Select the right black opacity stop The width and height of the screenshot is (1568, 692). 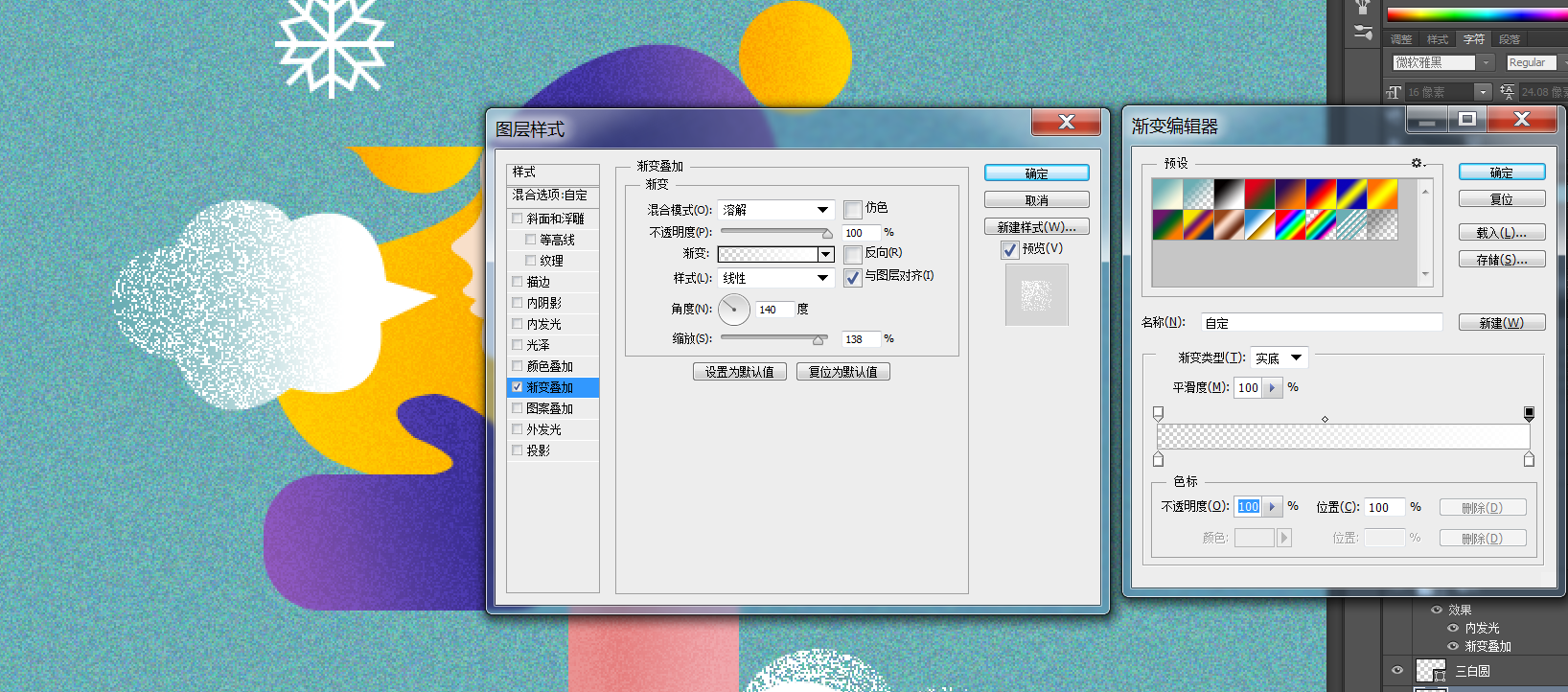click(x=1529, y=414)
